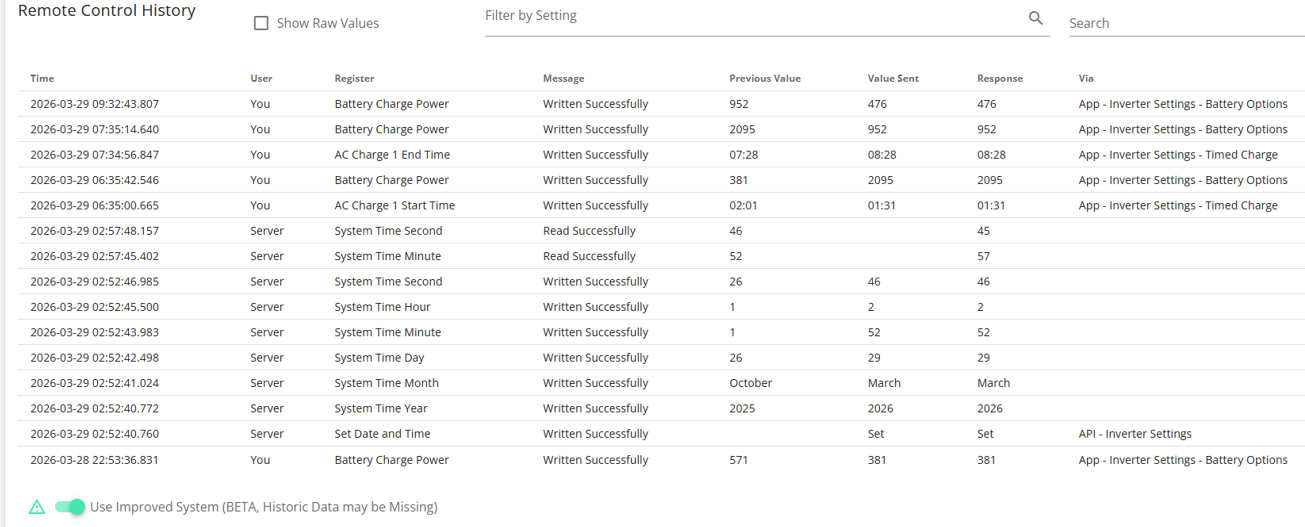Sort by the Register column header
Viewport: 1305px width, 527px height.
tap(354, 78)
